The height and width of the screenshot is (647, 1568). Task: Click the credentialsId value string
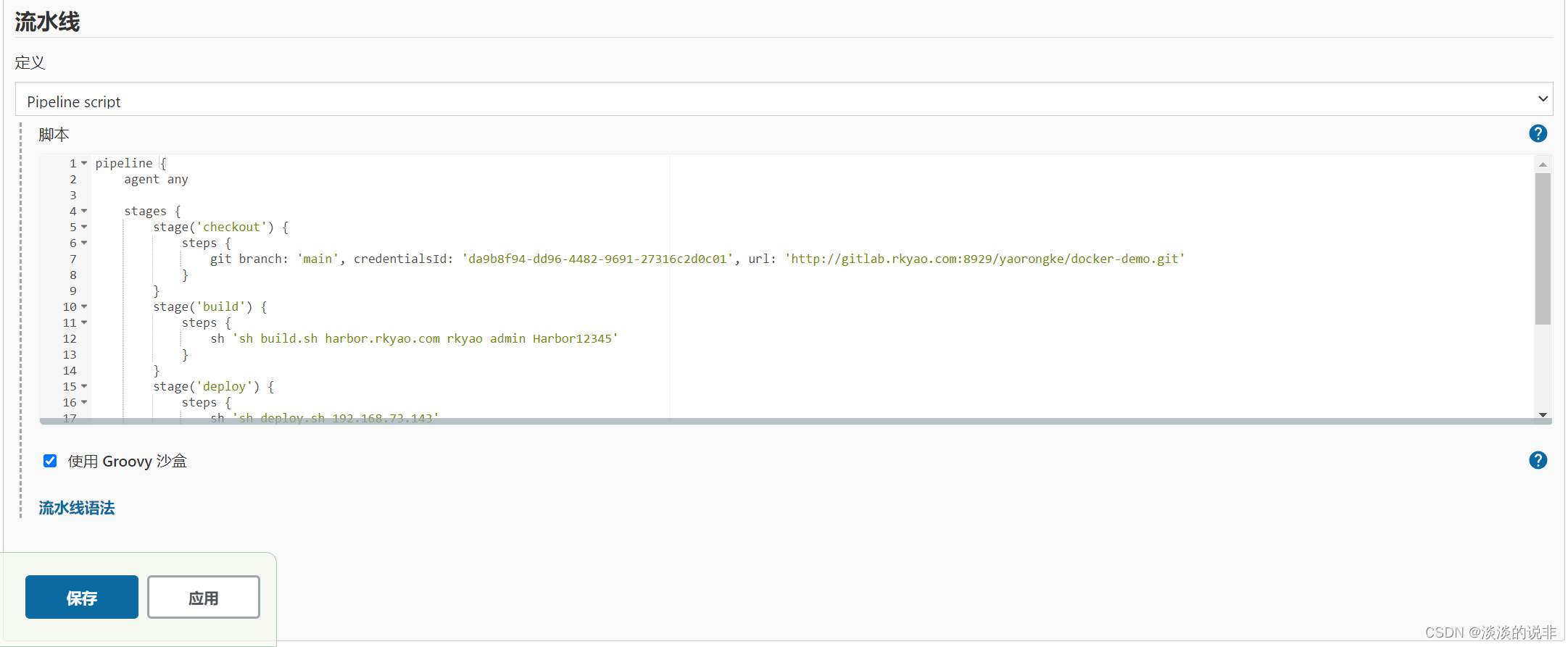597,259
